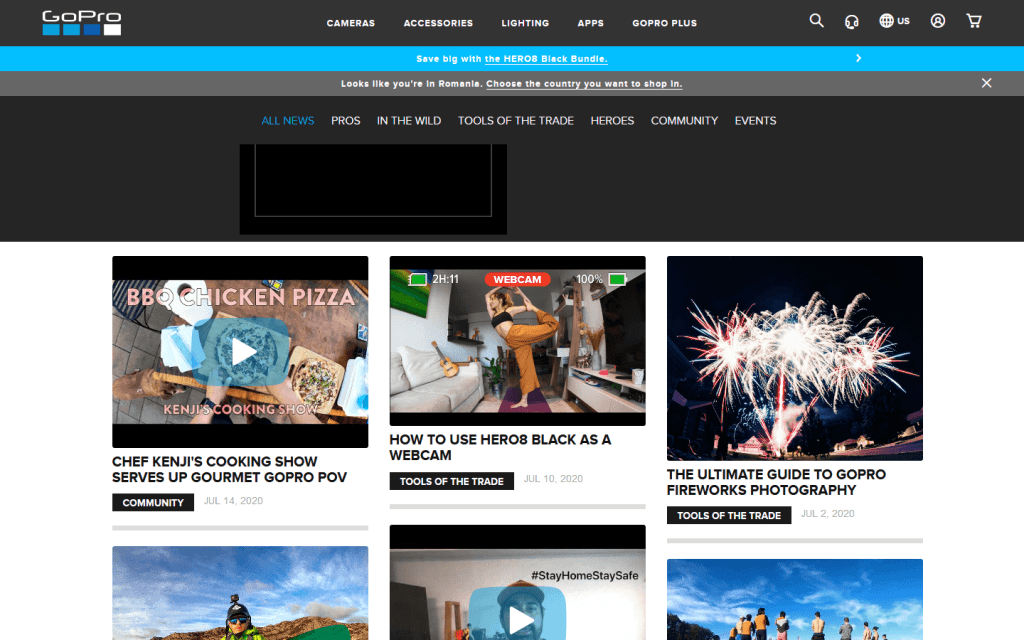
Task: Open the Accessories menu
Action: point(438,23)
